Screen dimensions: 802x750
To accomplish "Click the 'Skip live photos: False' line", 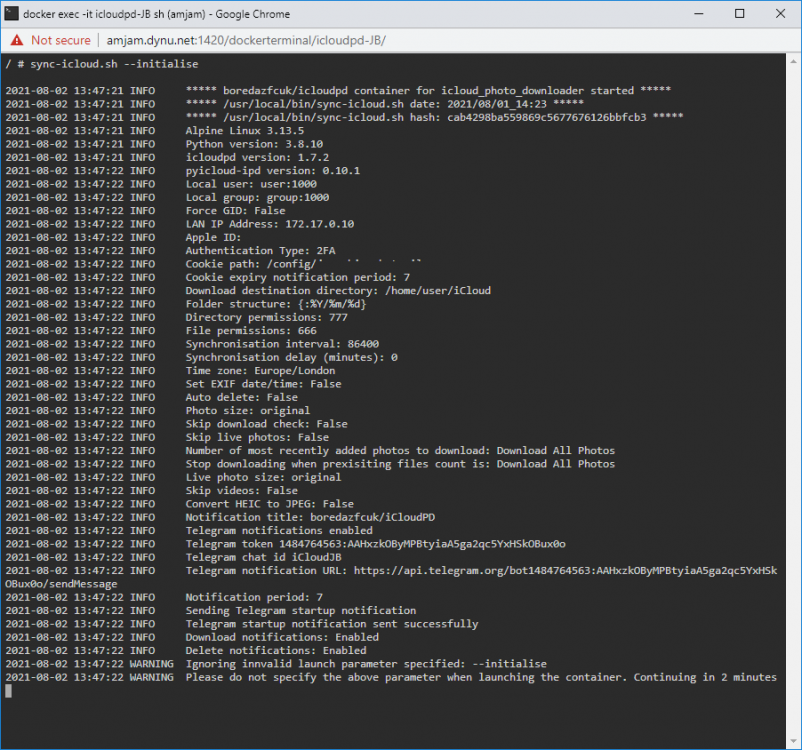I will coord(257,436).
